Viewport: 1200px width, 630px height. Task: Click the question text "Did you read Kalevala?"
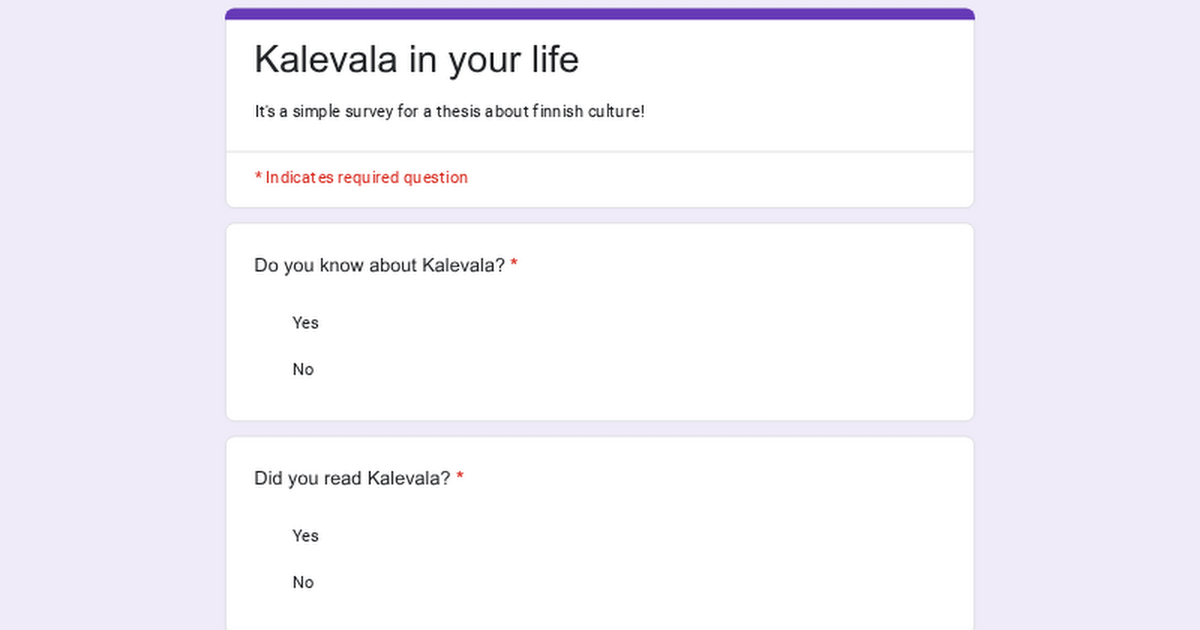[352, 479]
